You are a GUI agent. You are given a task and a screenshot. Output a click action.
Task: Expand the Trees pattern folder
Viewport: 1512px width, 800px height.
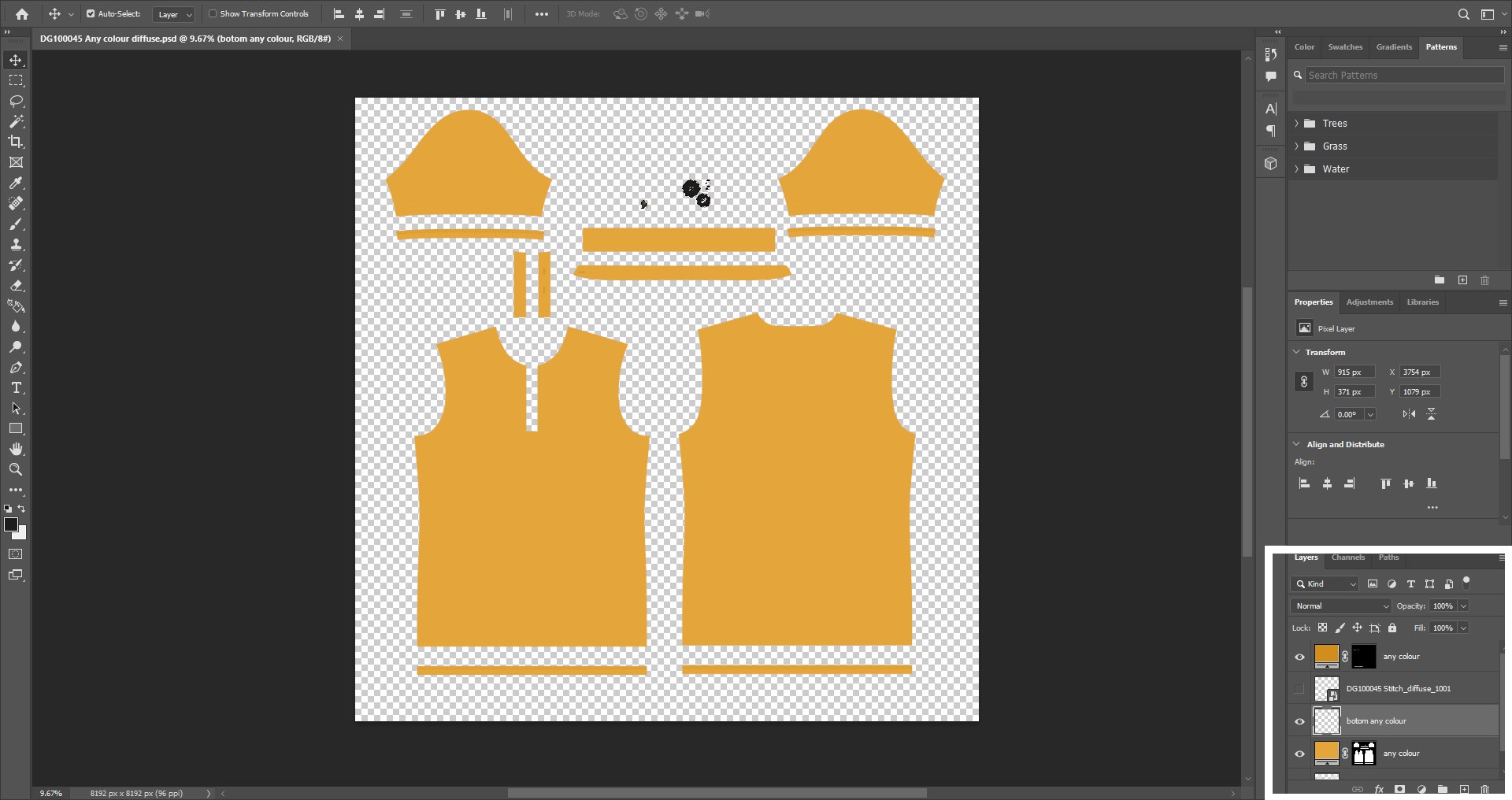(1296, 124)
